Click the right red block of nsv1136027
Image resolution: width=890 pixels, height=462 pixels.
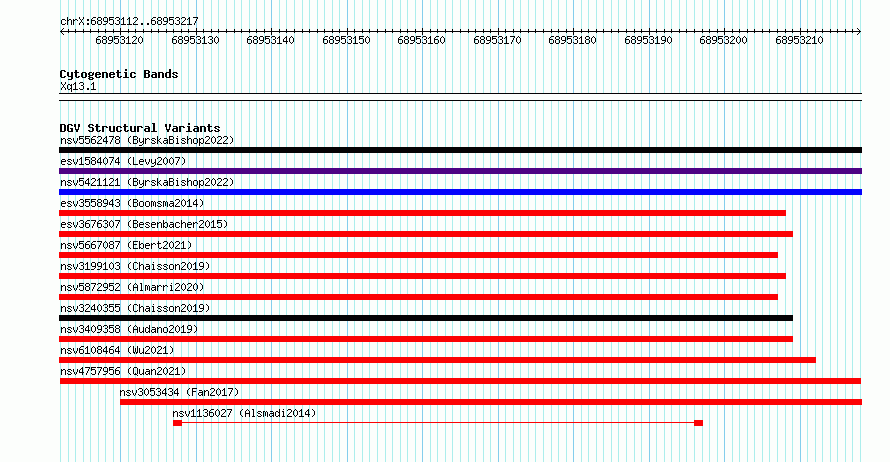[x=699, y=423]
